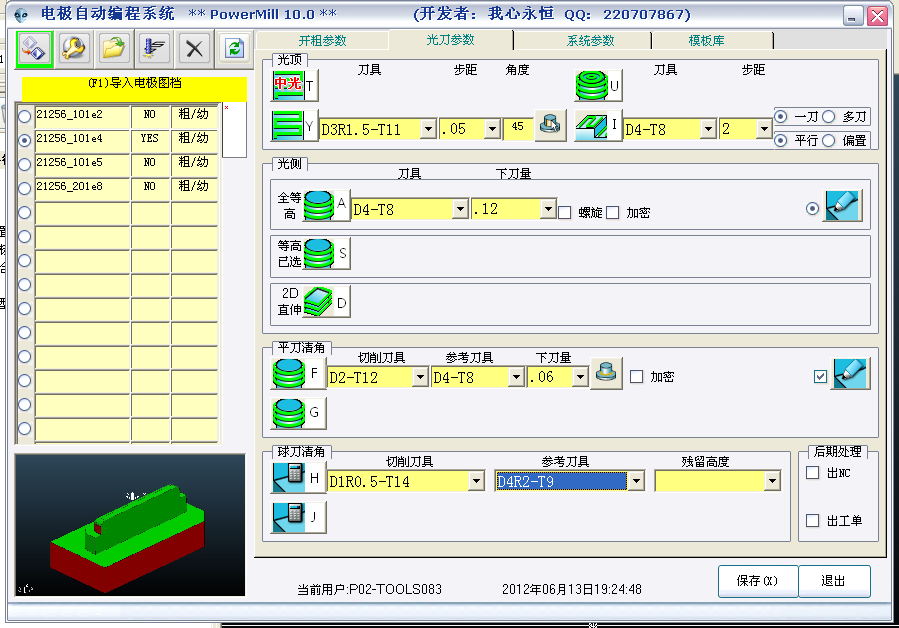Screen dimensions: 899x628
Task: Click the YES cell in 21256_101e4 row
Action: pyautogui.click(x=150, y=140)
